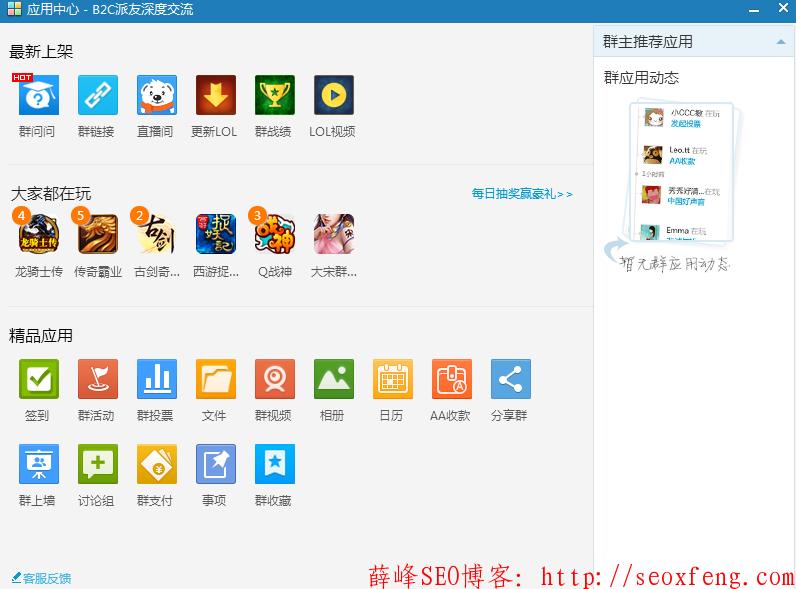The image size is (796, 589).
Task: Open the 群战绩 trophy app
Action: 275,95
